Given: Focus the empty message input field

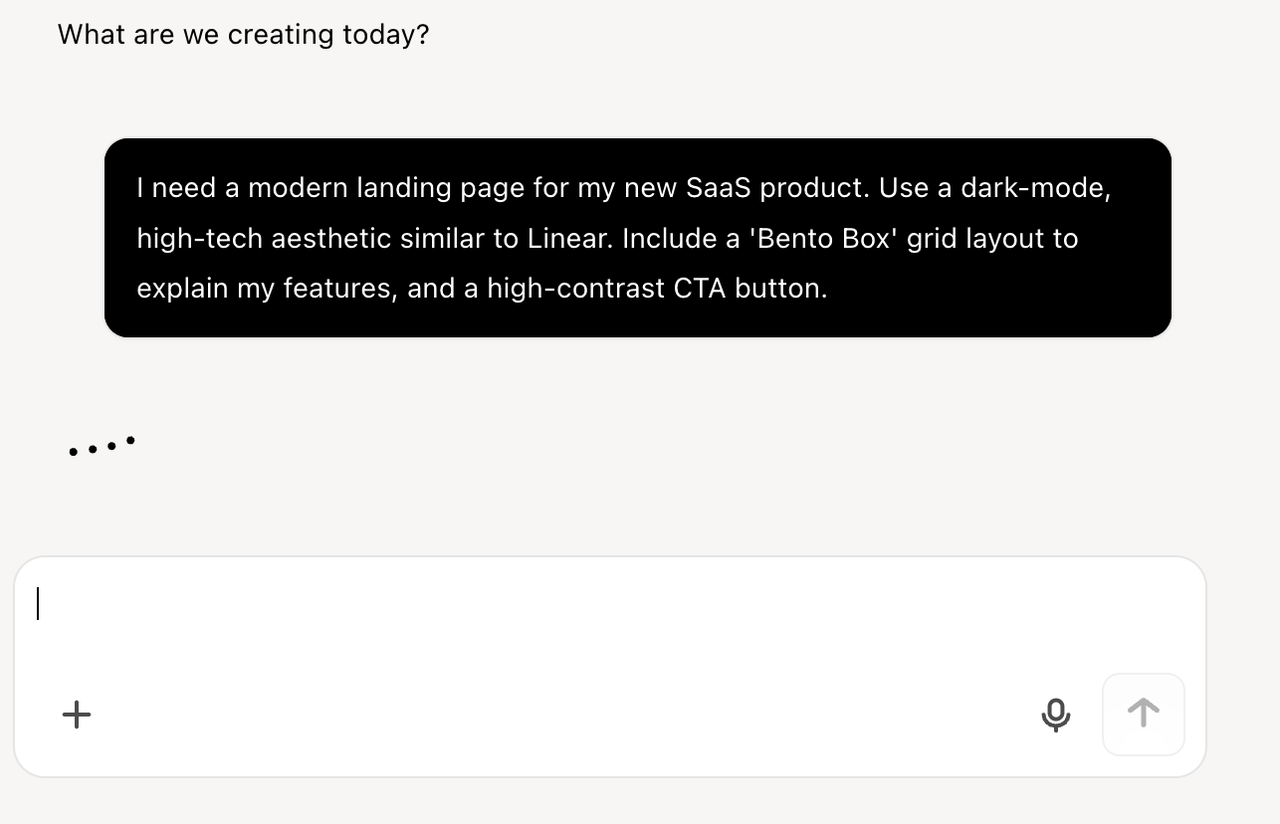Looking at the screenshot, I should (x=600, y=620).
